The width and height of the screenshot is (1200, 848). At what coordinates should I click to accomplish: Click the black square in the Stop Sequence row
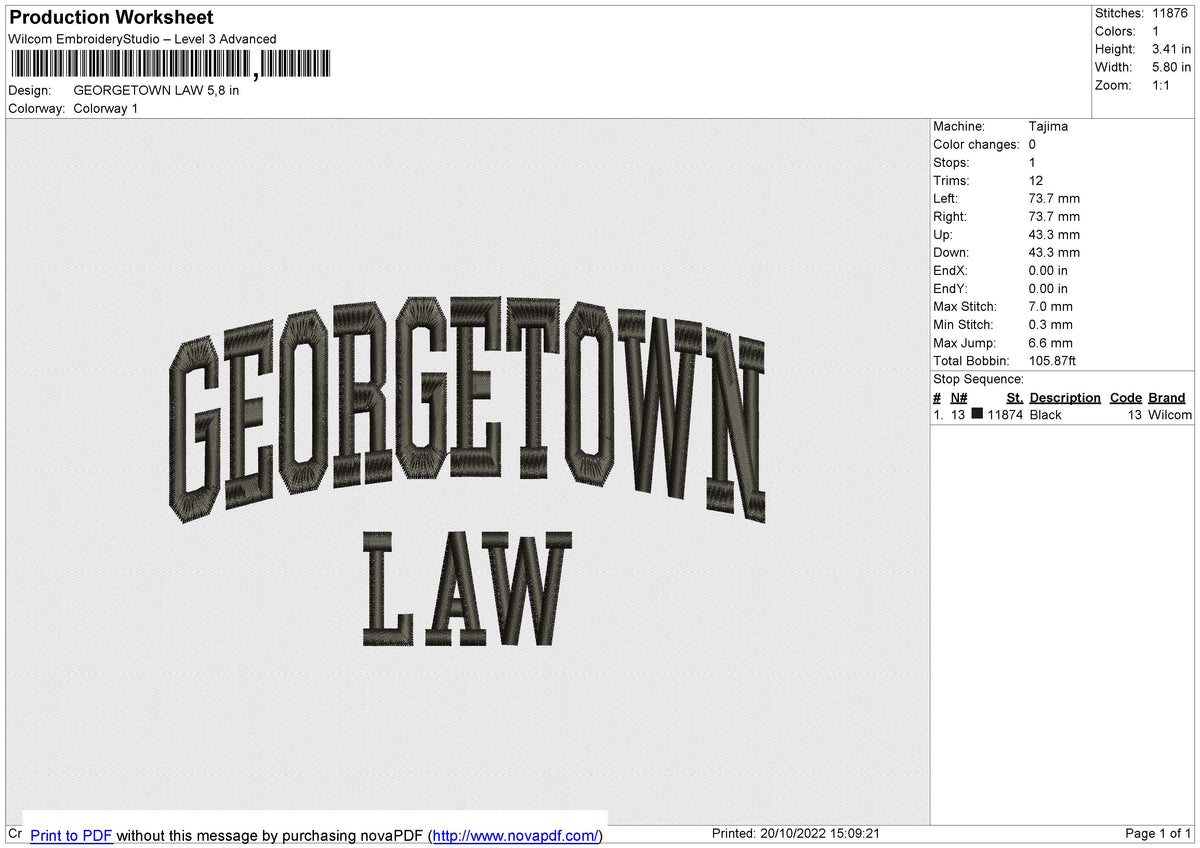[976, 413]
